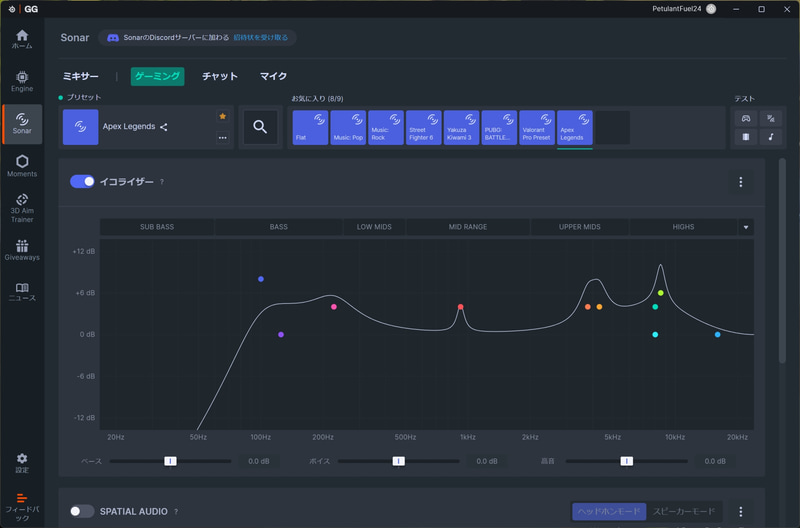Click the GG logo icon

click(12, 9)
